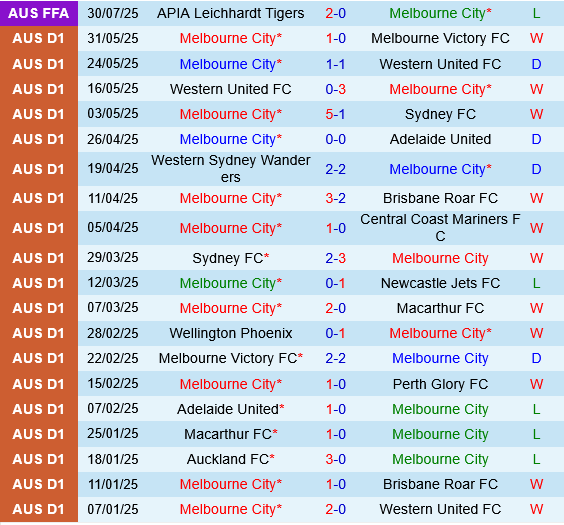Click date 25/01/25
This screenshot has height=525, width=564.
coord(113,434)
